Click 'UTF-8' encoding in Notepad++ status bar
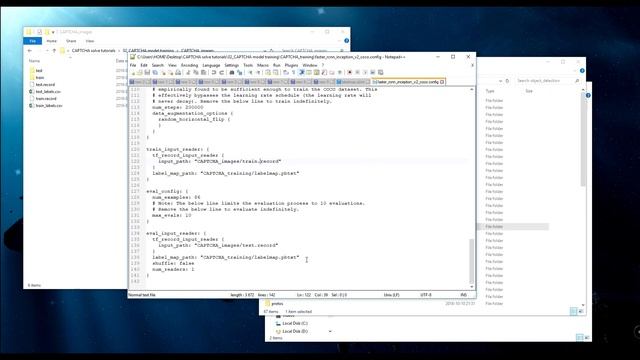Screen dimensions: 640x360 pyautogui.click(x=426, y=295)
